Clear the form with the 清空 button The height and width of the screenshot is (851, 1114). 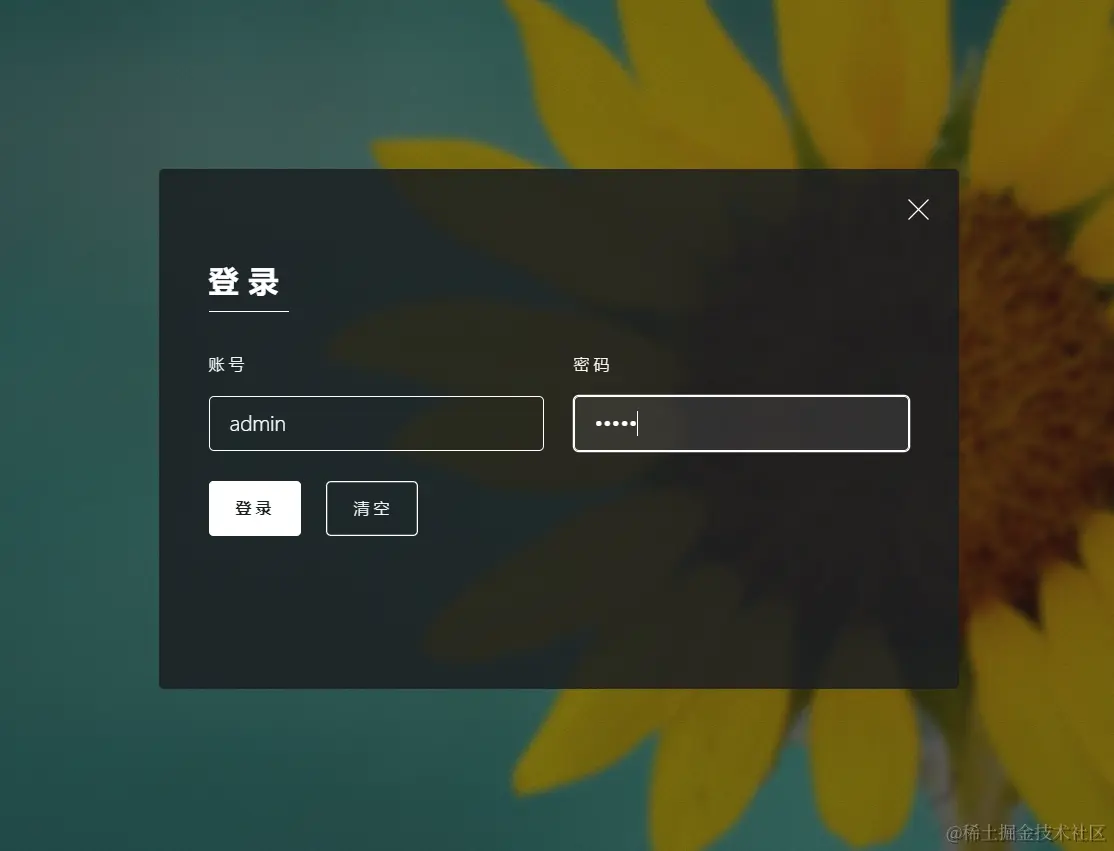click(x=372, y=508)
